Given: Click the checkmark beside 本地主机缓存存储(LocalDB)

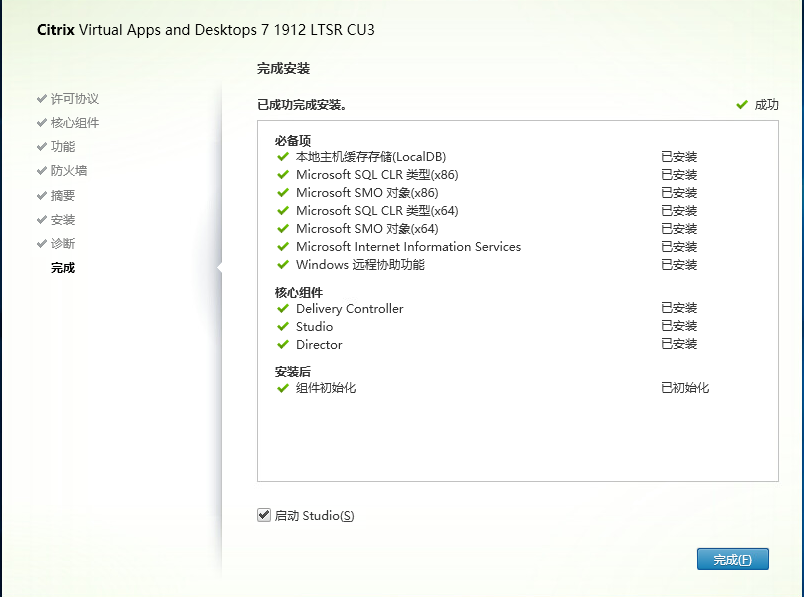Looking at the screenshot, I should [x=283, y=157].
